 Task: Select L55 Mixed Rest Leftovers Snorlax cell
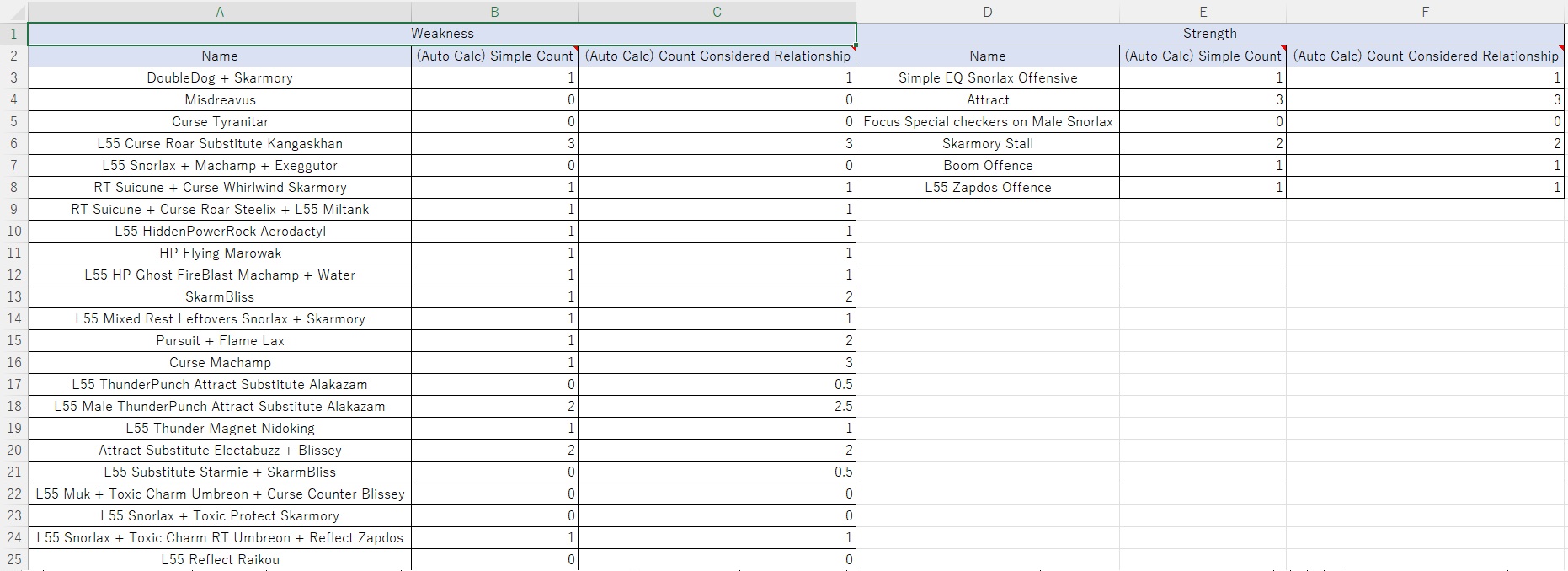(220, 318)
